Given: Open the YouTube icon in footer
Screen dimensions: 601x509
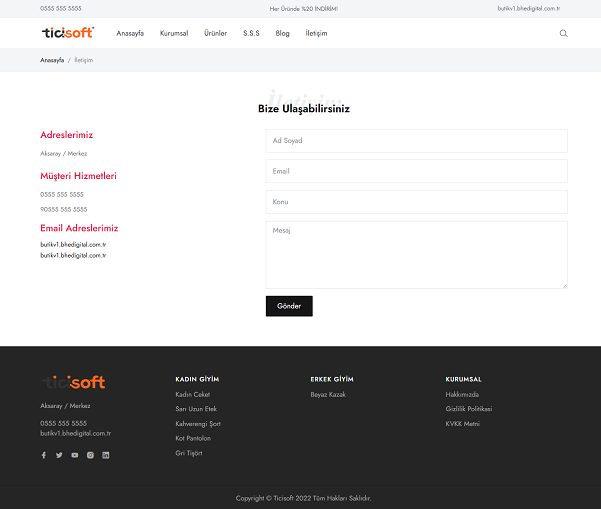Looking at the screenshot, I should point(74,455).
